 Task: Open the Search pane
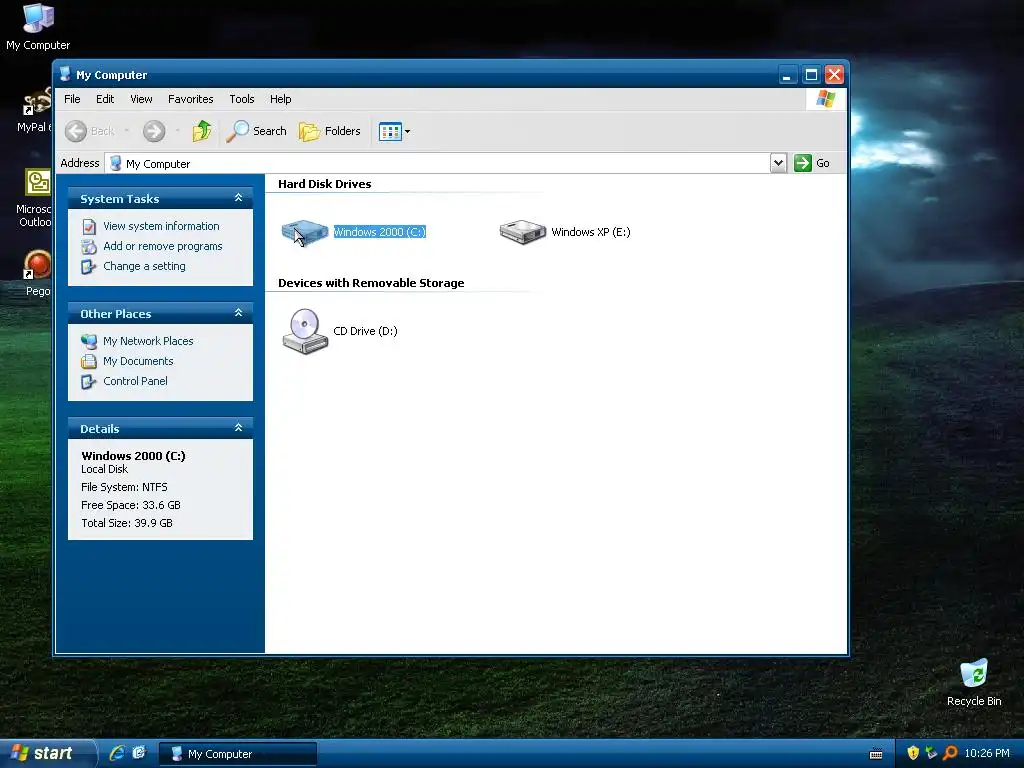click(256, 131)
